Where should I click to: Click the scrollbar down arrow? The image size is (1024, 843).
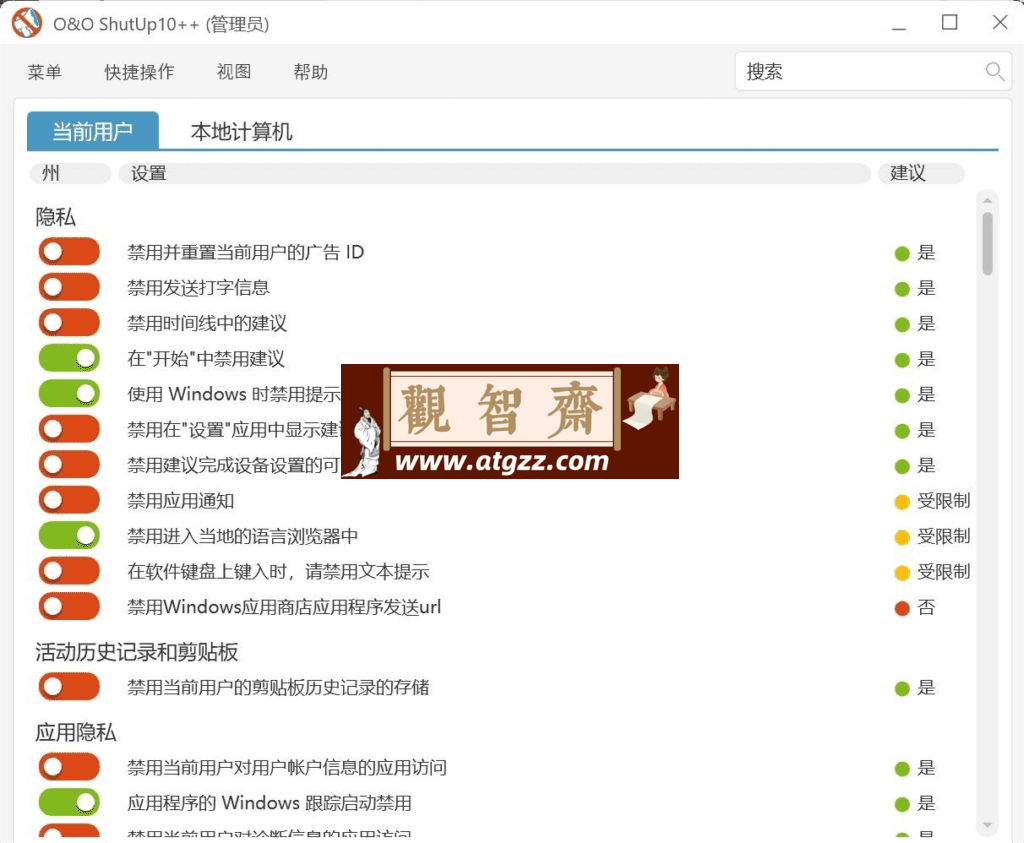coord(987,825)
